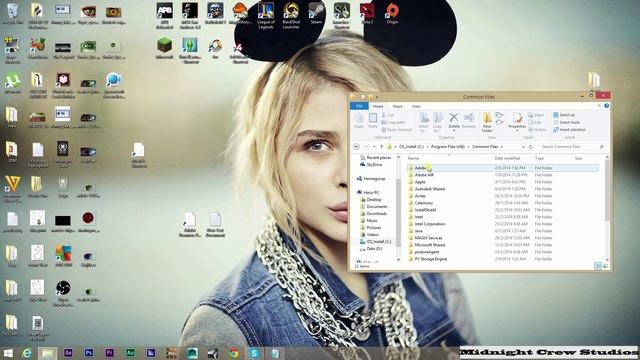Screen dimensions: 640x360
Task: Select the Autodesk Shared folder
Action: click(429, 189)
